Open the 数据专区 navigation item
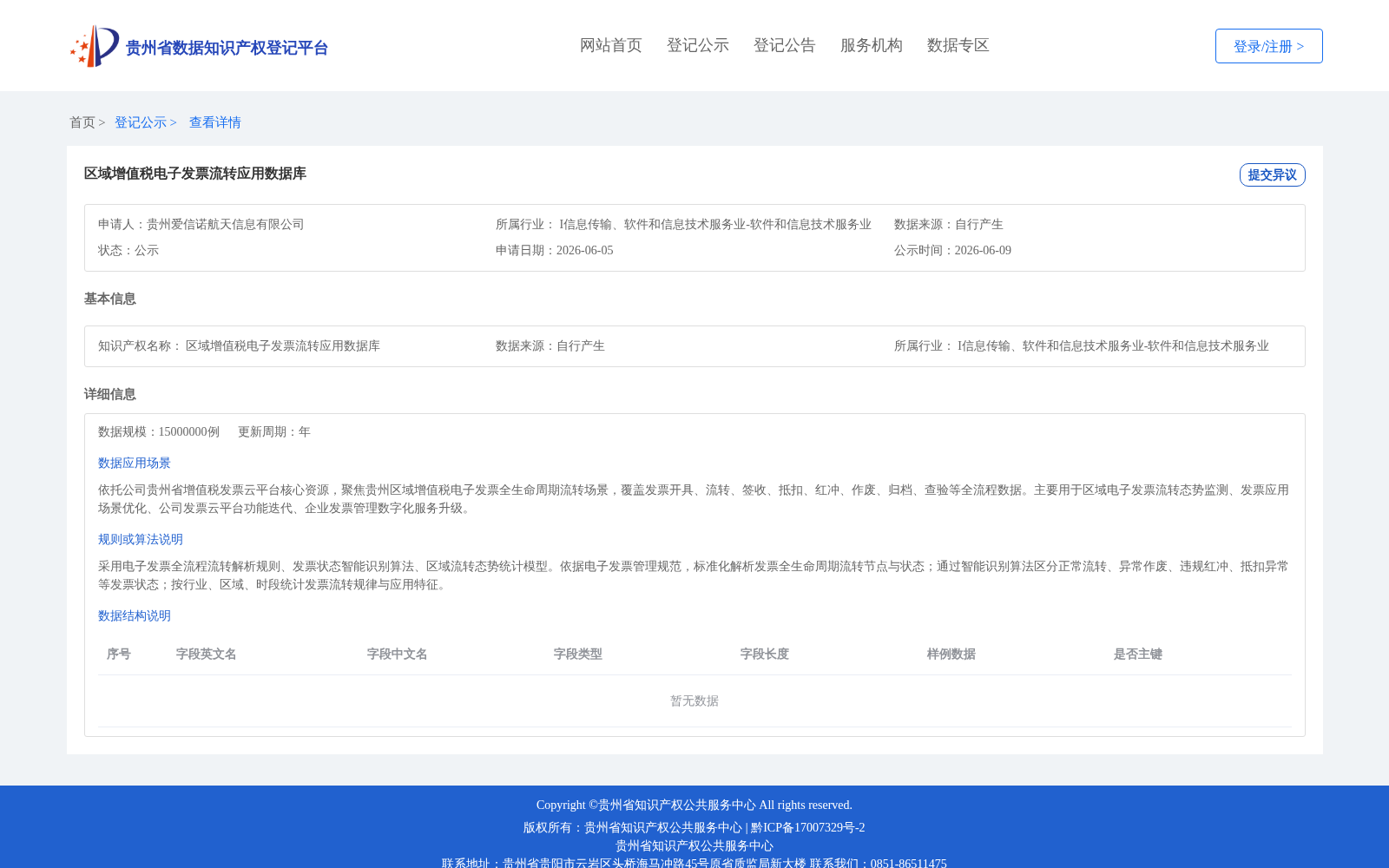 [x=958, y=45]
